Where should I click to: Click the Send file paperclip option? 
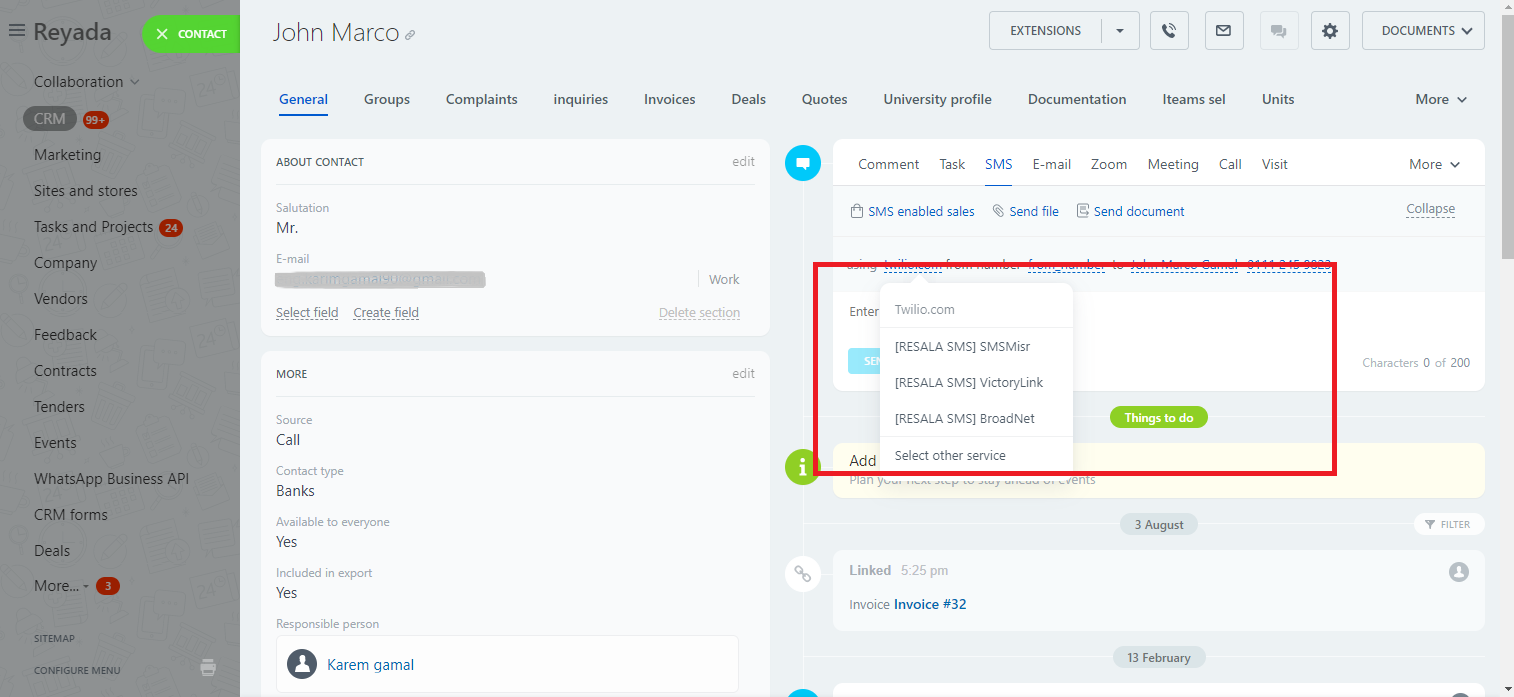(x=1025, y=211)
